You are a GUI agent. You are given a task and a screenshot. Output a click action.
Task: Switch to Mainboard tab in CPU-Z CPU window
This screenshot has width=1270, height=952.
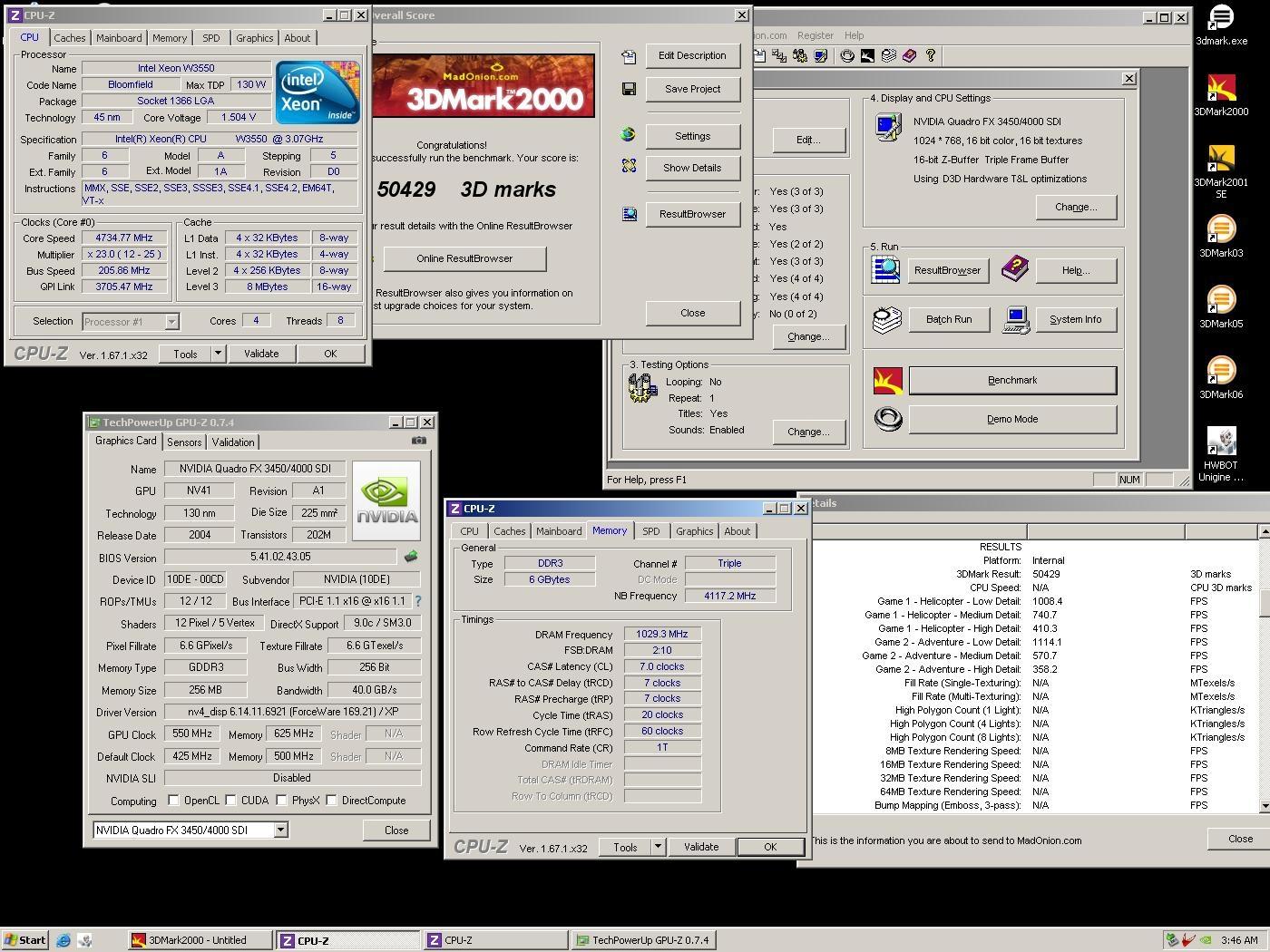click(x=119, y=38)
